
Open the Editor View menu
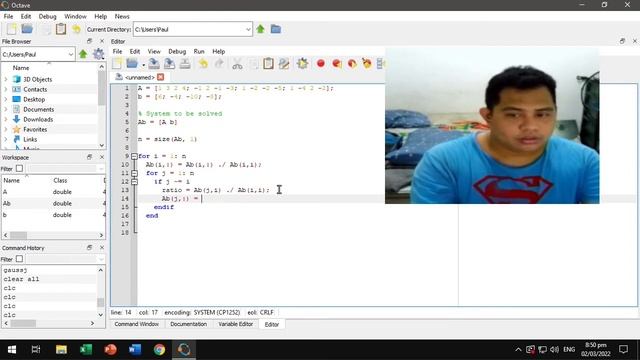pyautogui.click(x=154, y=51)
